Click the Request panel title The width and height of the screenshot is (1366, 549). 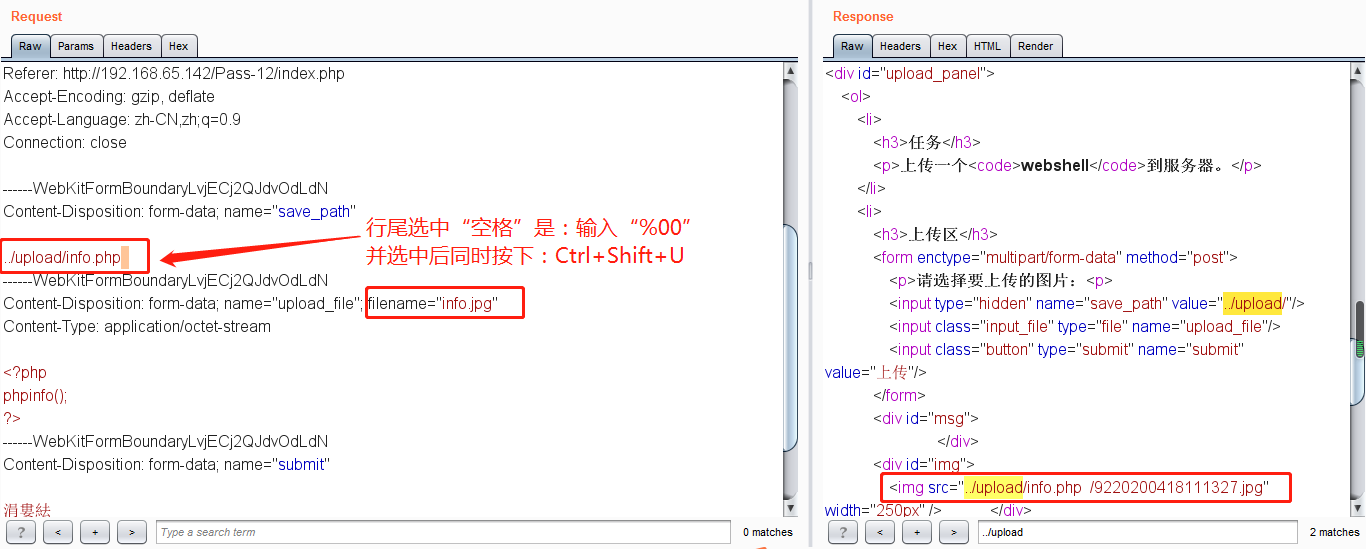pos(36,17)
